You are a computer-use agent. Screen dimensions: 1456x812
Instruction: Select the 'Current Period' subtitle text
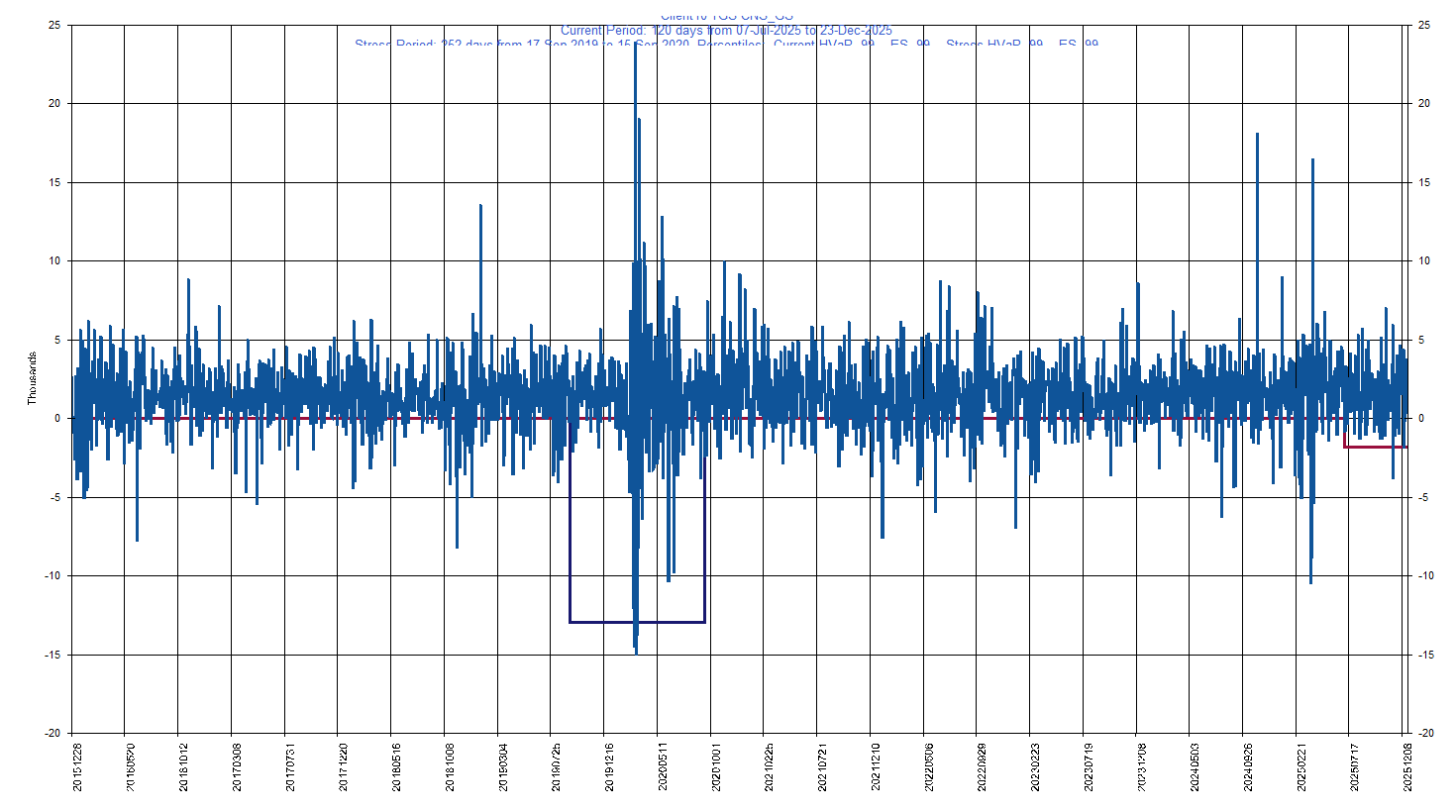click(726, 31)
